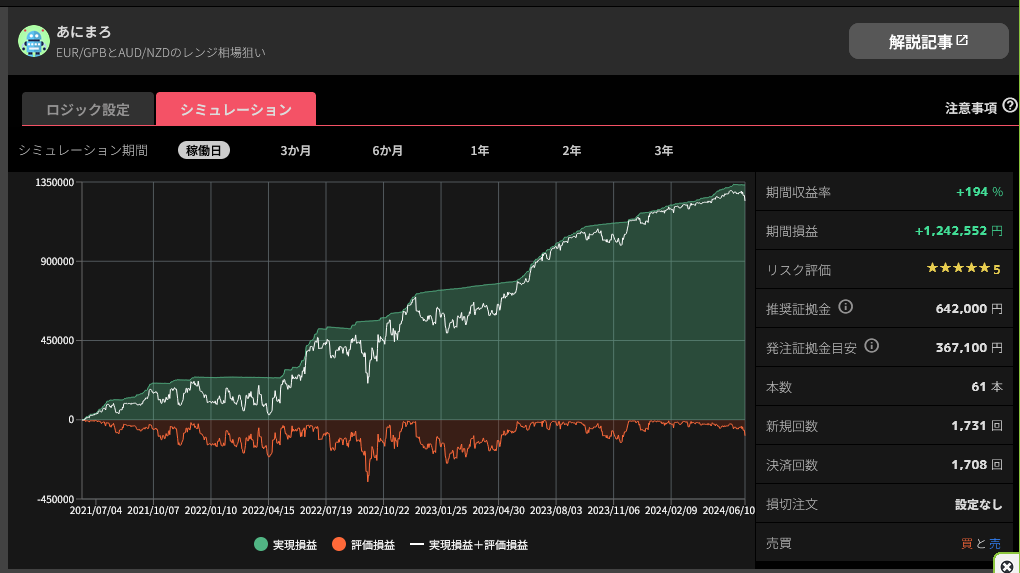Image resolution: width=1020 pixels, height=573 pixels.
Task: Set simulation period to 1年
Action: (480, 151)
